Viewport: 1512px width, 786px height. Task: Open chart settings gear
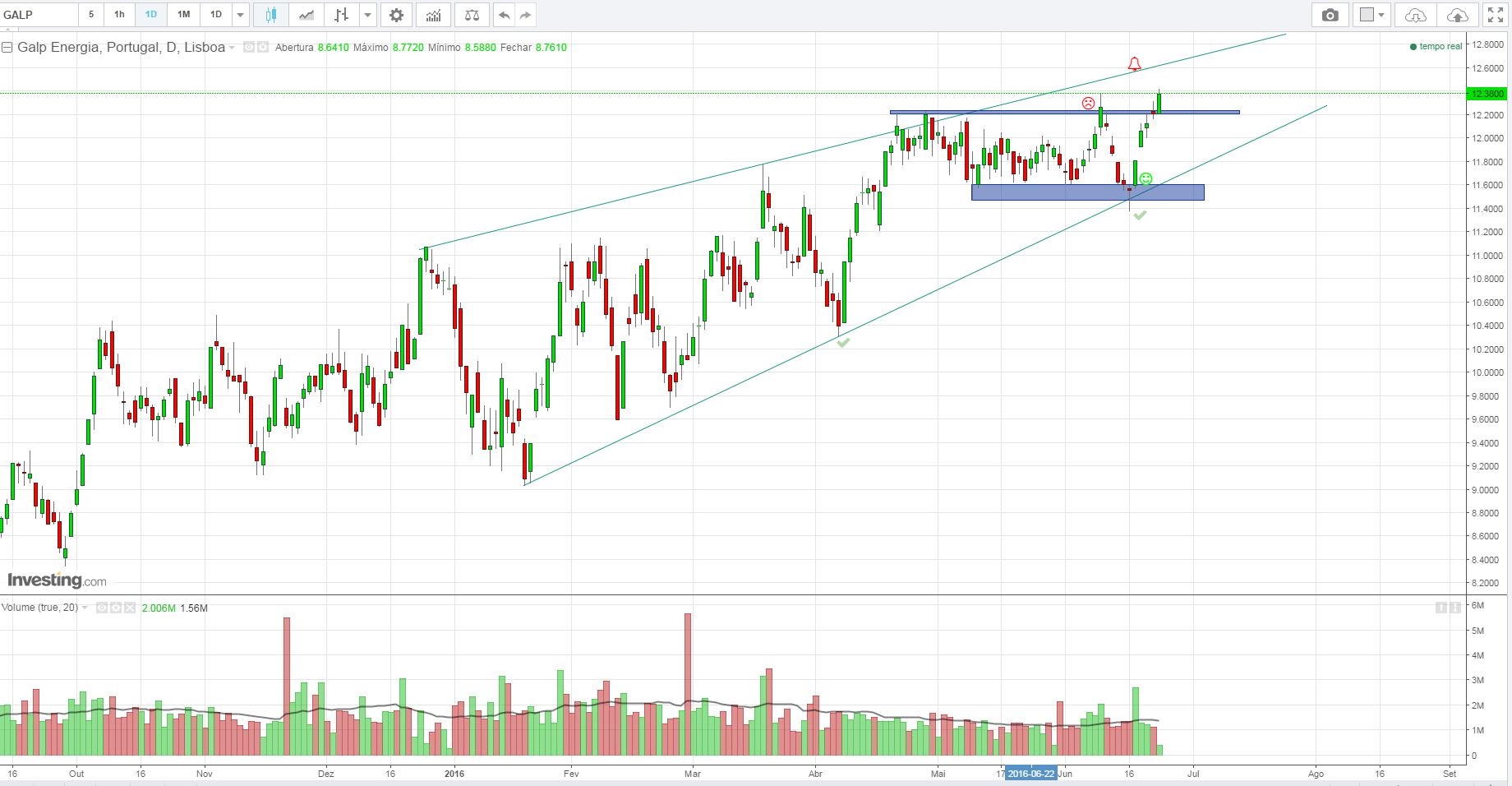[396, 15]
